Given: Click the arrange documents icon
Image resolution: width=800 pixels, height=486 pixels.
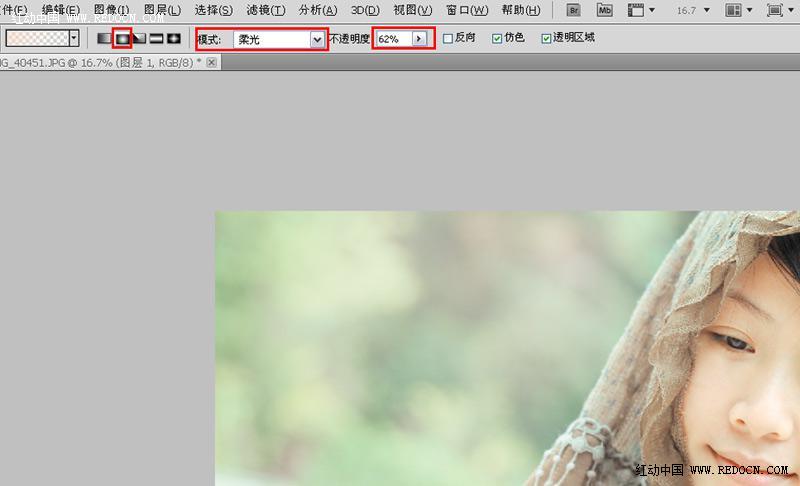Looking at the screenshot, I should pos(734,10).
